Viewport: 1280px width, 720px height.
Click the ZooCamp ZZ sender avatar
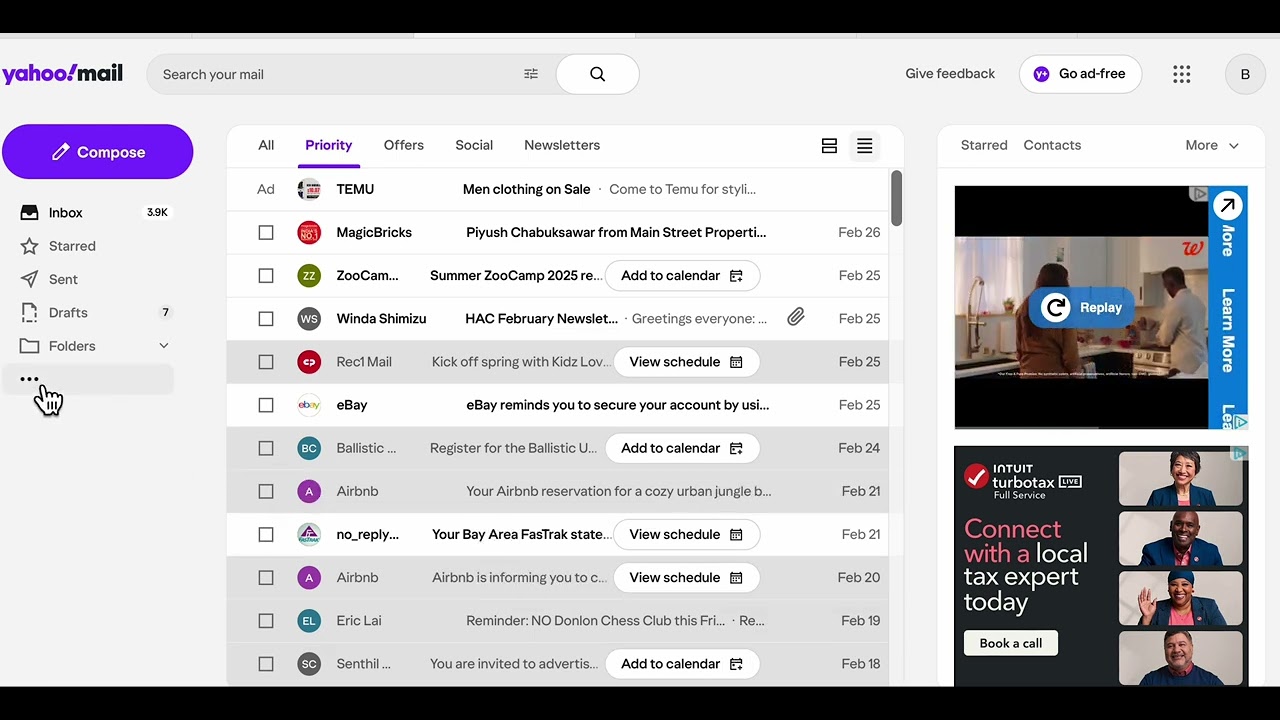(x=309, y=275)
